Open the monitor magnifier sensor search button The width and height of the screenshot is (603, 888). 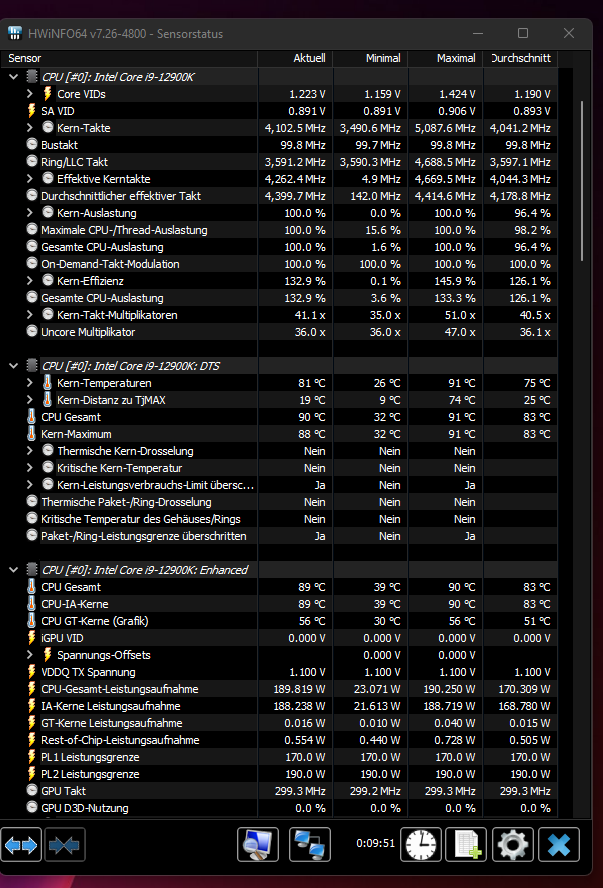pyautogui.click(x=258, y=844)
